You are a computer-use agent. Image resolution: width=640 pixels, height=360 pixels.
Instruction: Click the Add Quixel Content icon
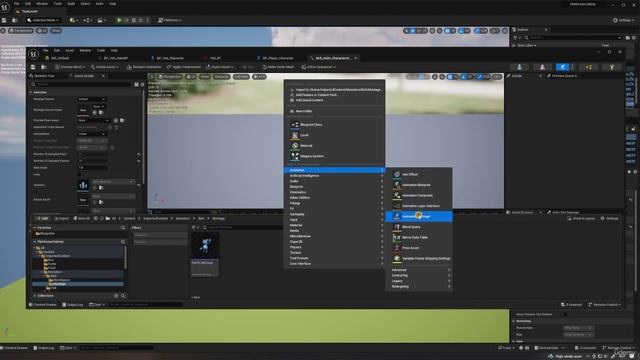[292, 100]
